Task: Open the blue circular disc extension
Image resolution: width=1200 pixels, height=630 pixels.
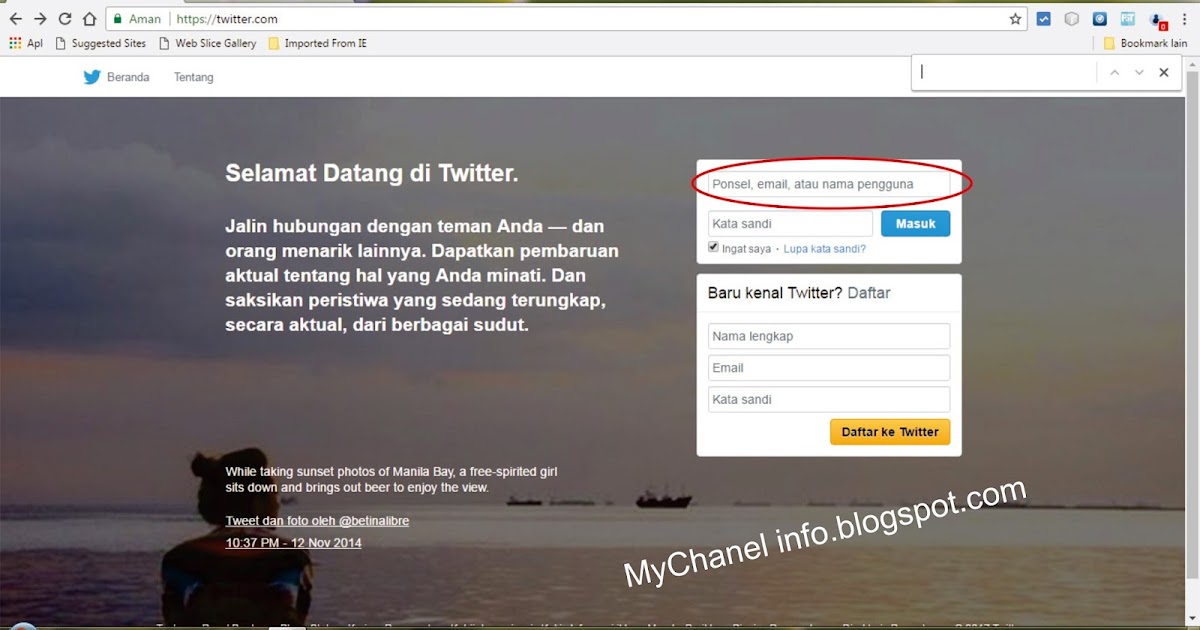Action: (1100, 19)
